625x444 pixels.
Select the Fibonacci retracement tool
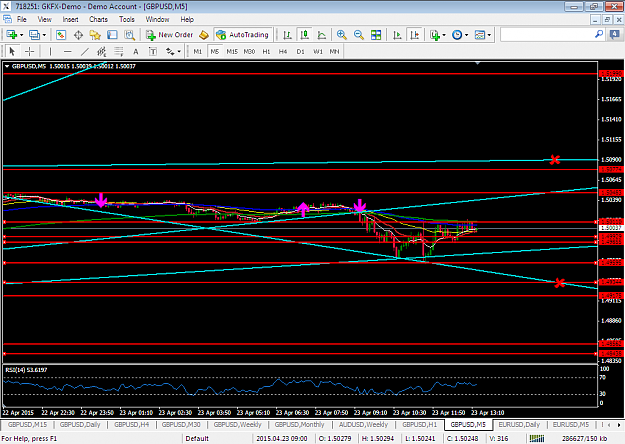[x=119, y=51]
